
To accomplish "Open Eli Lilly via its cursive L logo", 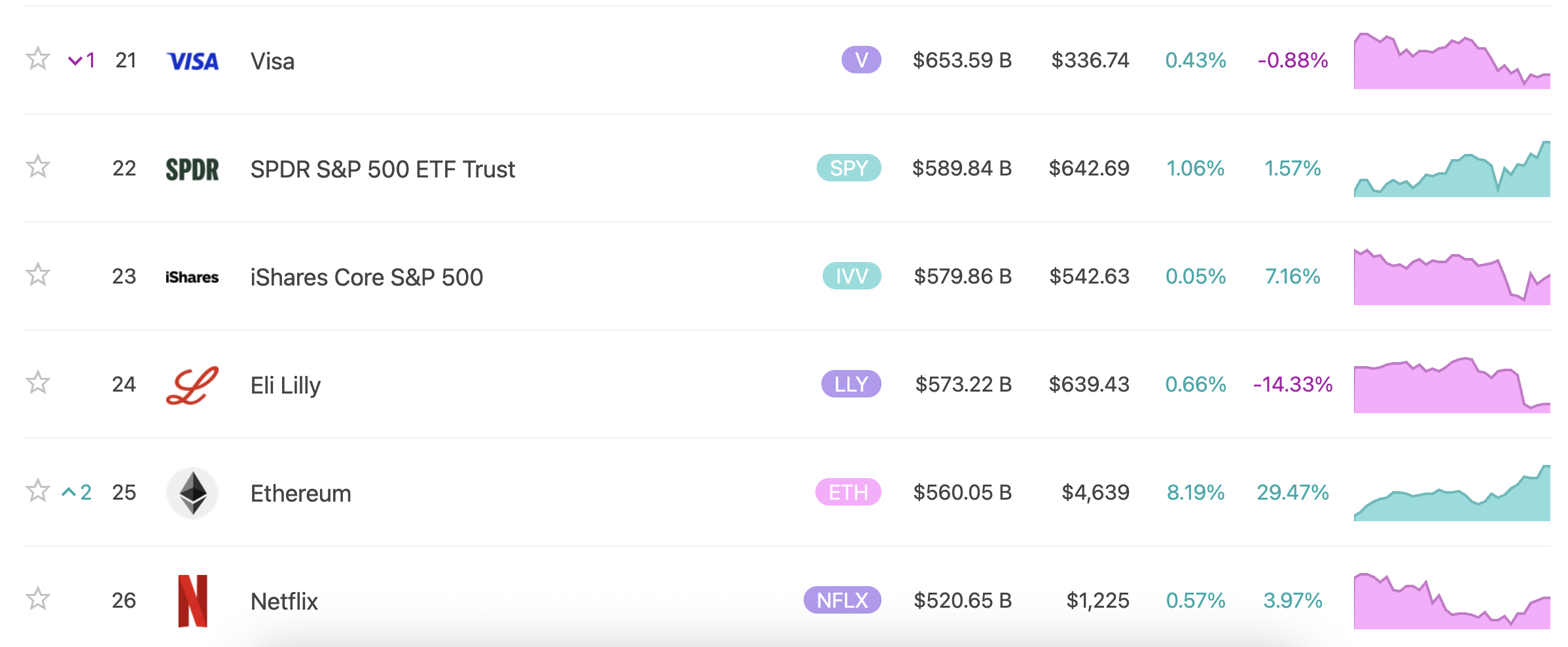I will tap(192, 384).
